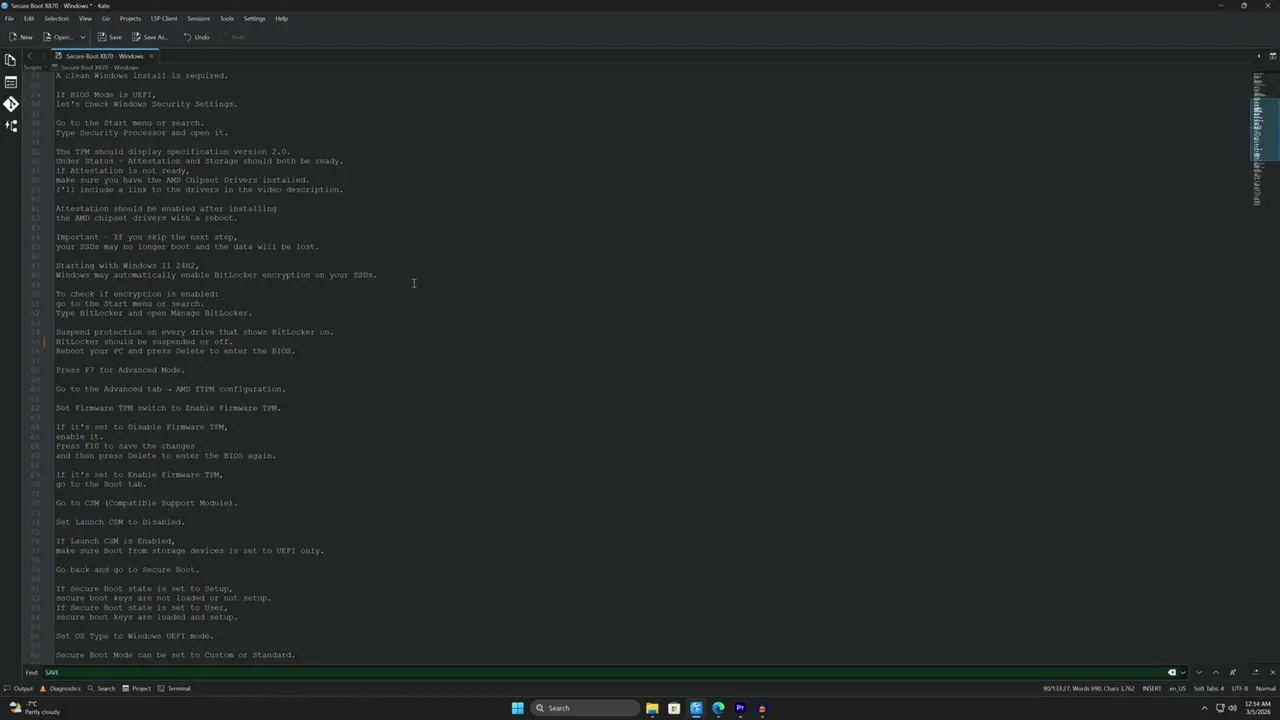Toggle INSERT mode in status bar
Image resolution: width=1280 pixels, height=720 pixels.
1152,688
